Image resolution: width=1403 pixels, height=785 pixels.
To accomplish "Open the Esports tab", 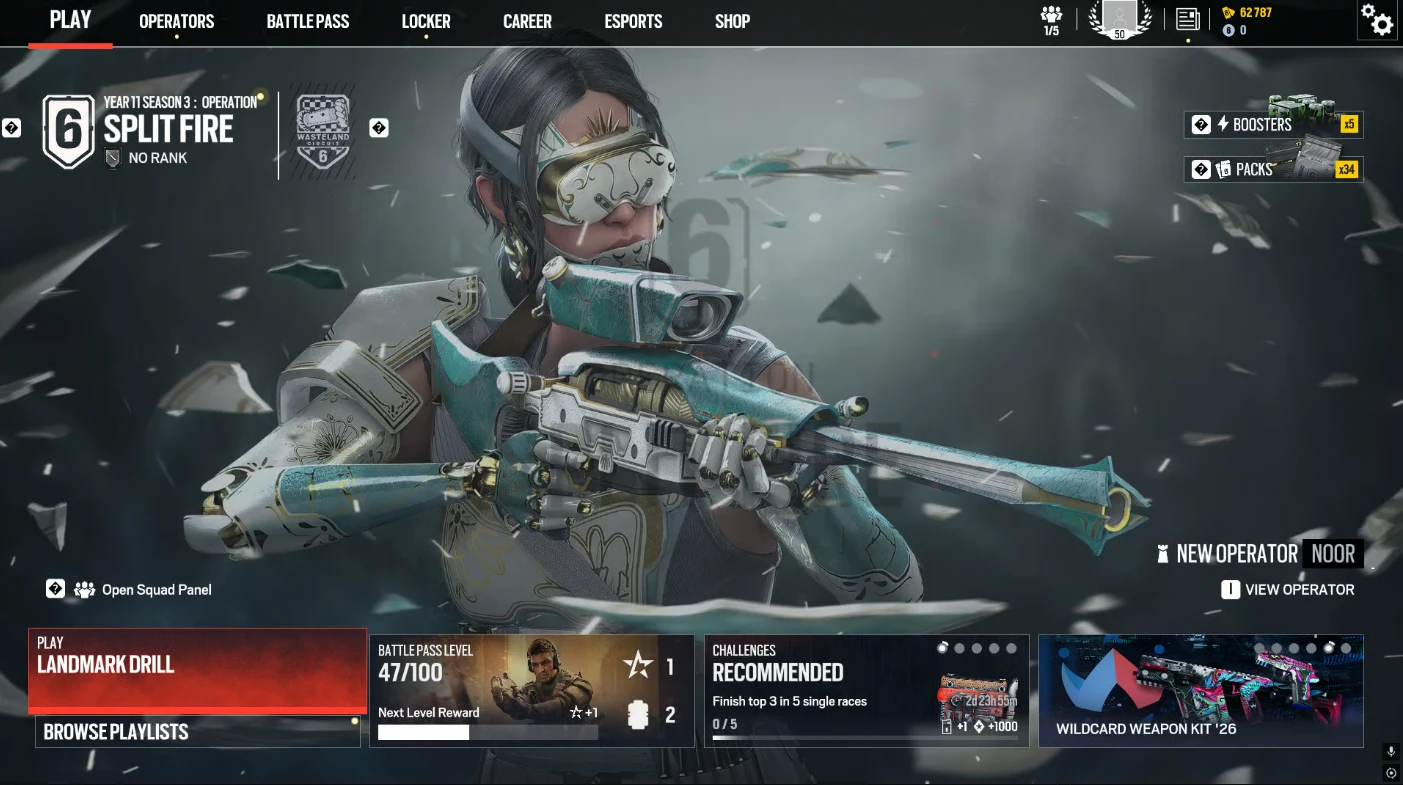I will pos(633,21).
